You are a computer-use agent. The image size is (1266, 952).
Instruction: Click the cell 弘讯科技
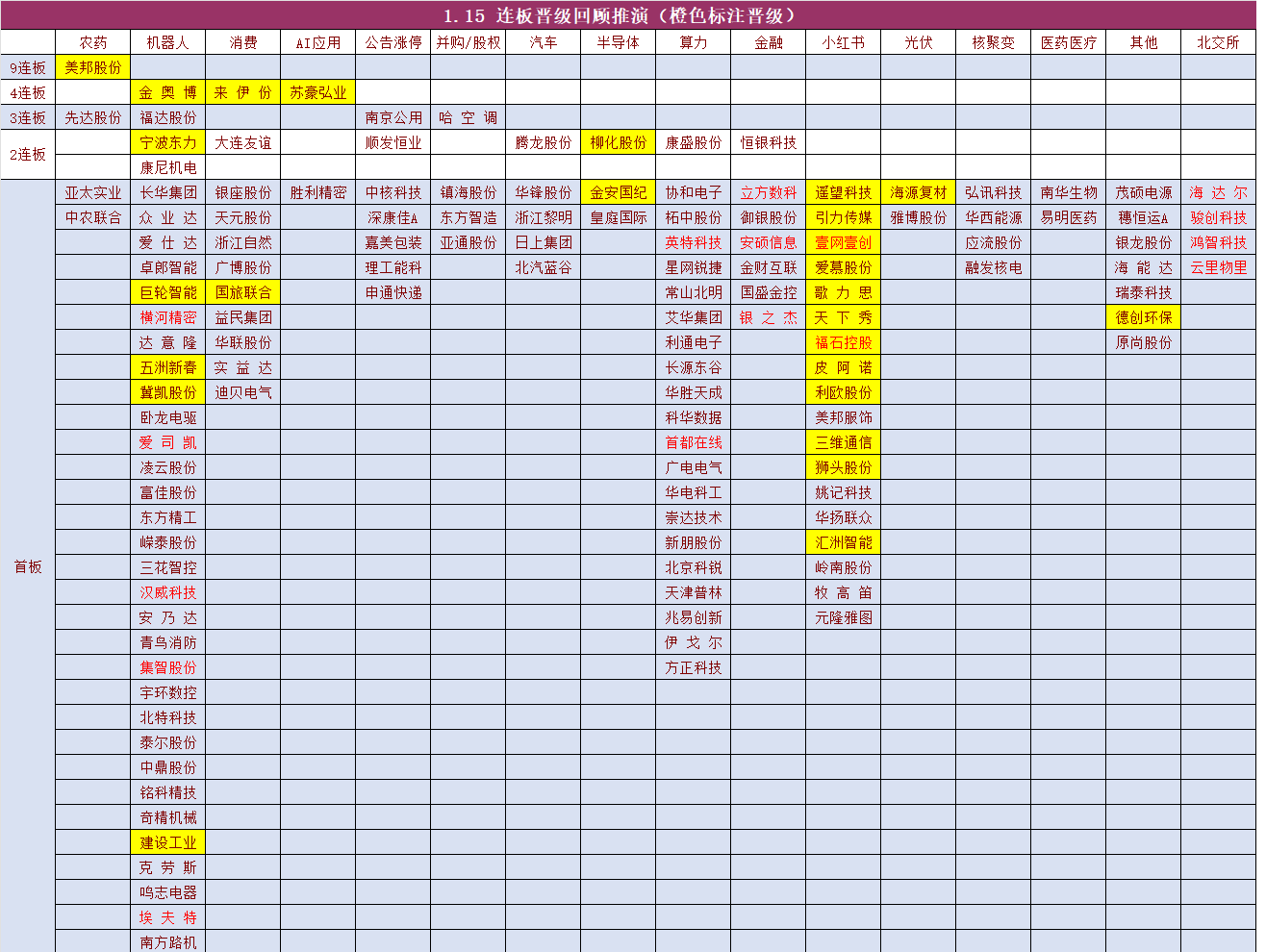(x=994, y=192)
